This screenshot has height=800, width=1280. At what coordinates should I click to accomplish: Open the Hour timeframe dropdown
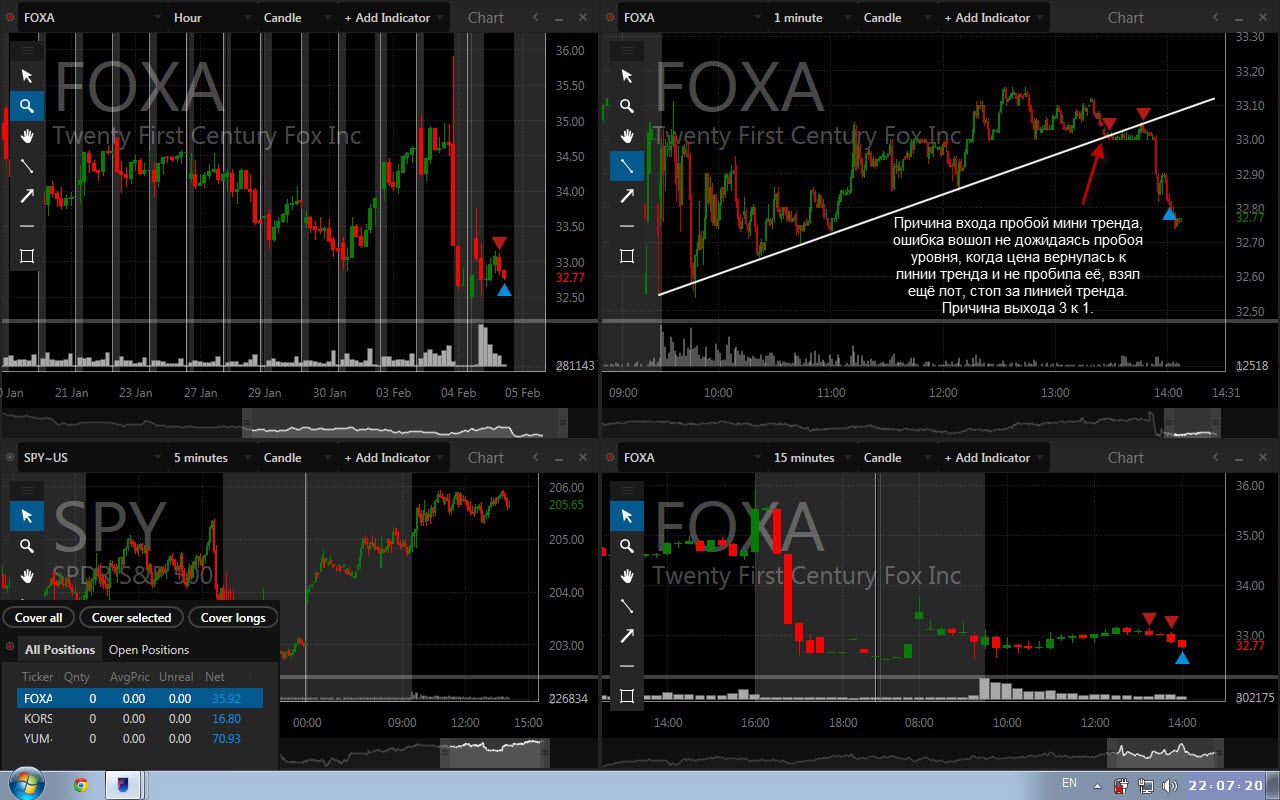(207, 18)
